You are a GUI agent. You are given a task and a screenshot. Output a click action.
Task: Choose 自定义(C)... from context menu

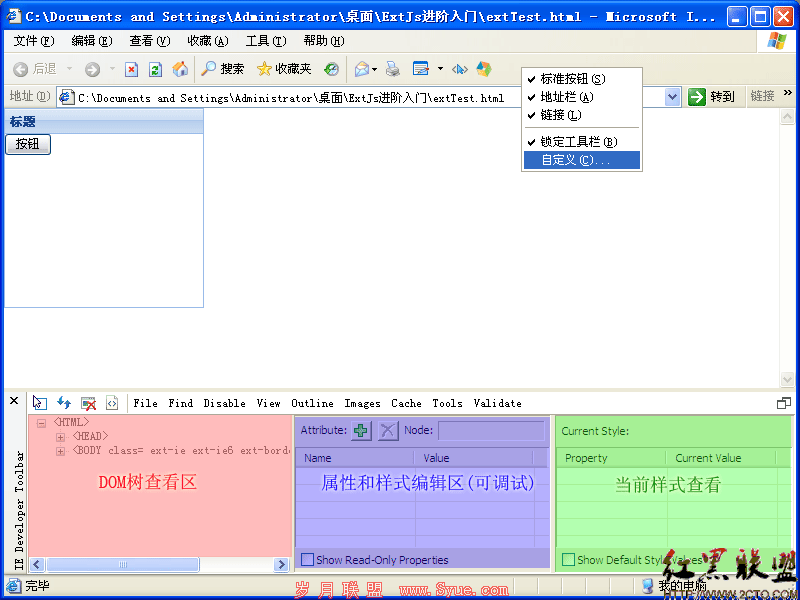[x=582, y=160]
